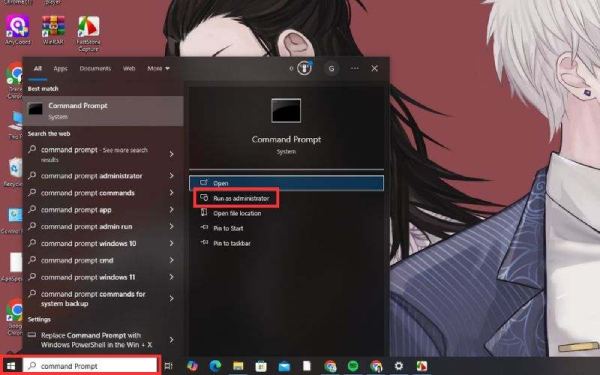Screen dimensions: 600x375
Task: Open Settings gear in the taskbar
Action: [399, 366]
